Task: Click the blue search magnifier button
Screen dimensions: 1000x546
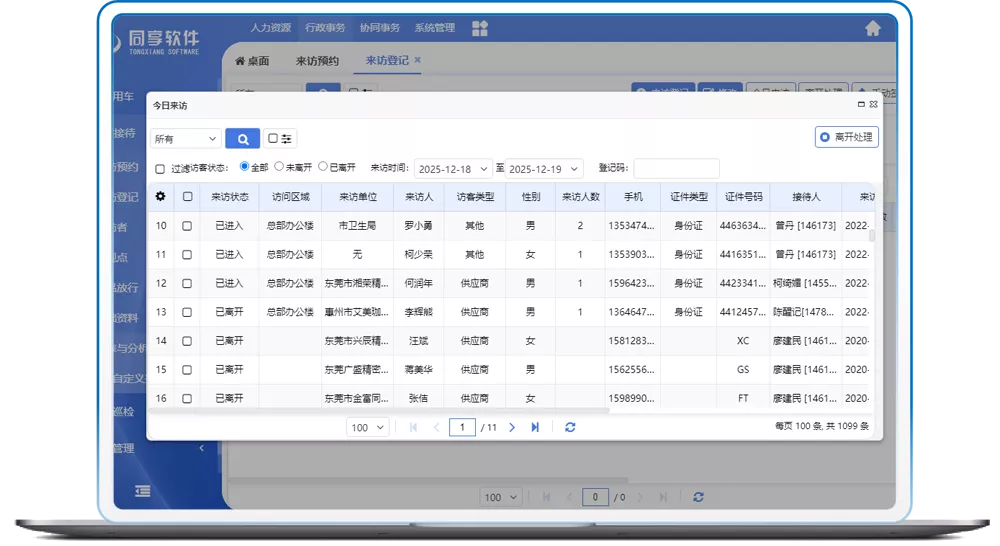Action: tap(242, 138)
